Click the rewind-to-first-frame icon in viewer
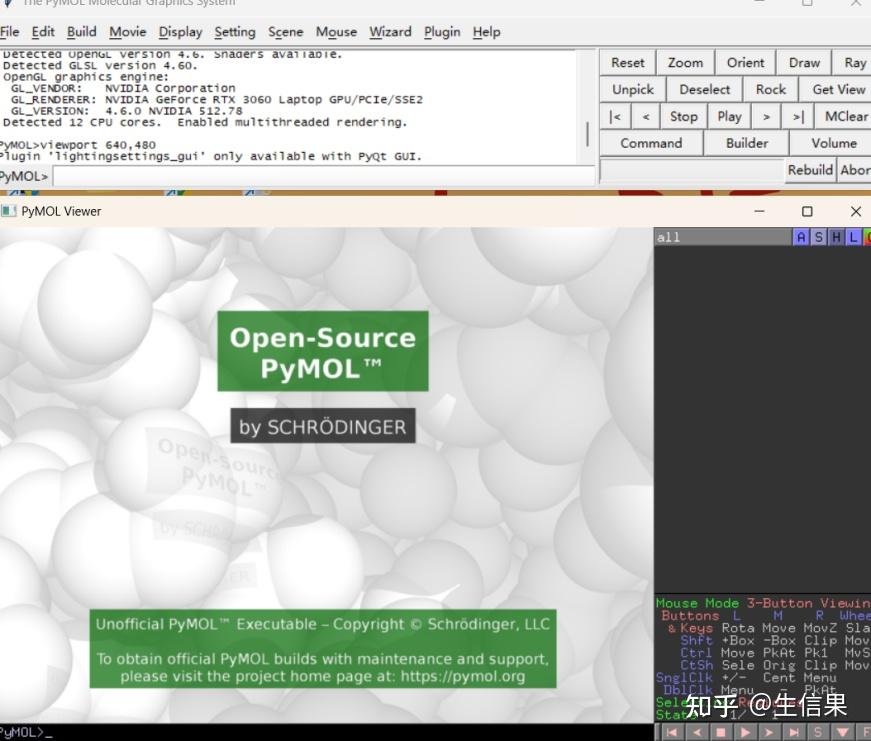The image size is (871, 741). pyautogui.click(x=672, y=732)
